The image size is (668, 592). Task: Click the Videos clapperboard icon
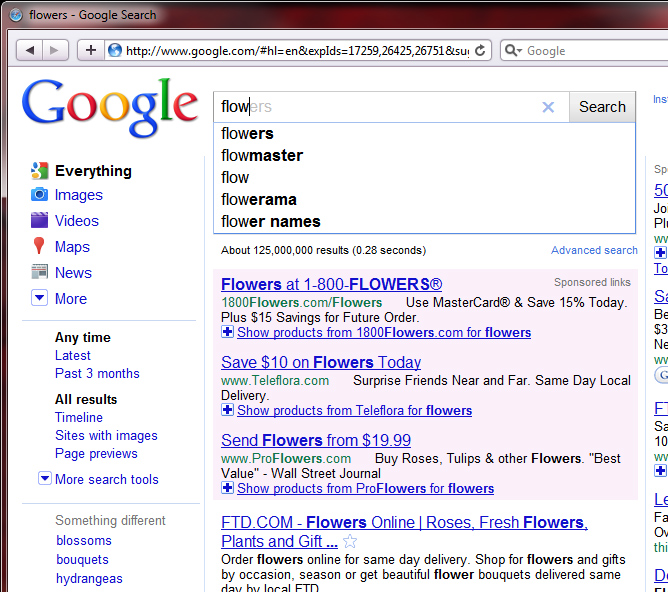39,220
